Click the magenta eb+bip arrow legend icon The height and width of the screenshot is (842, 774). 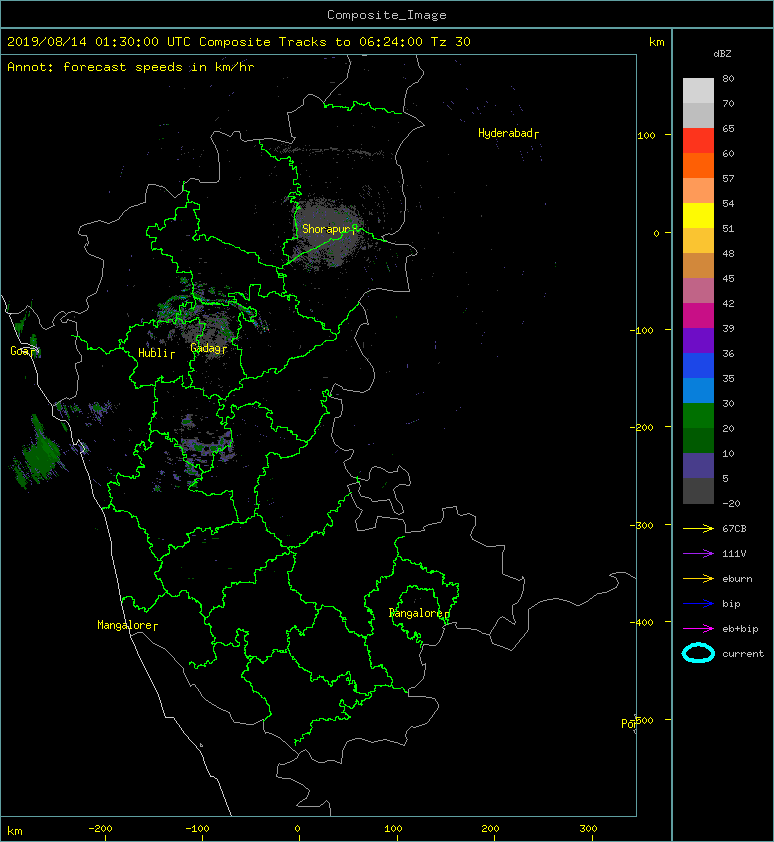coord(698,628)
